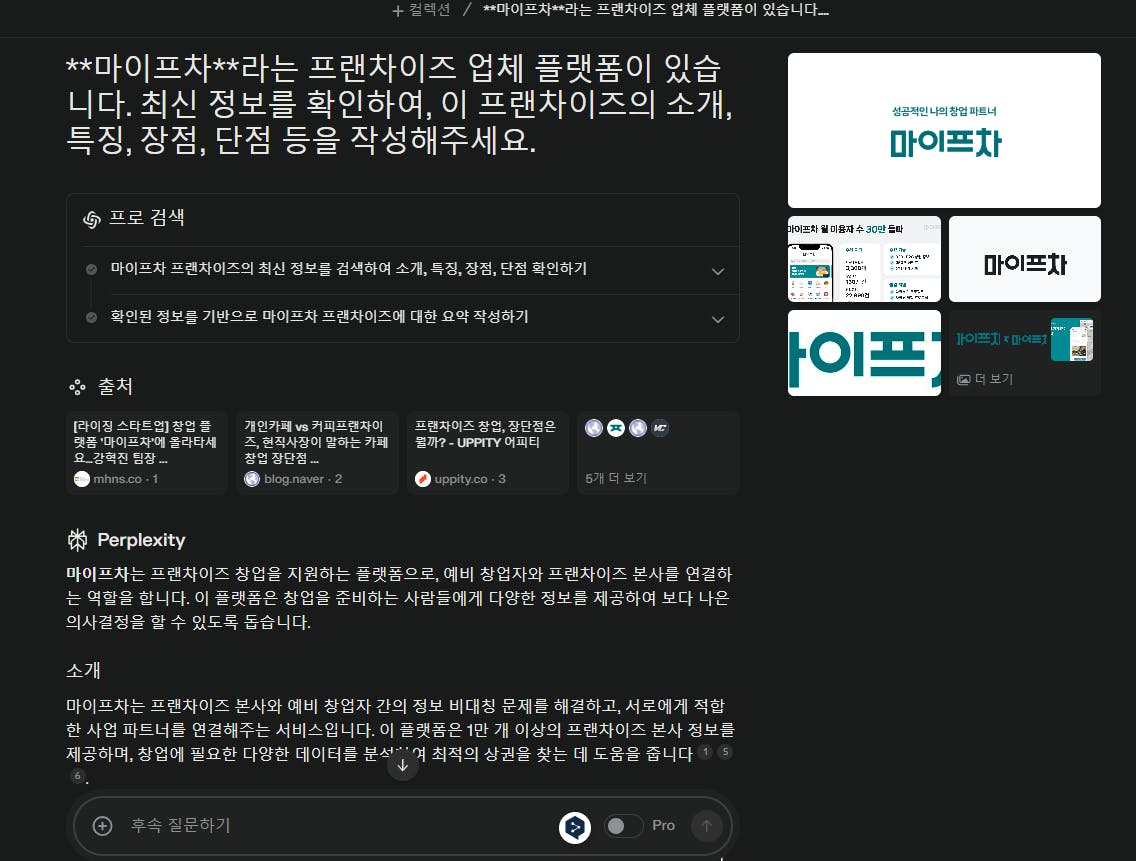Click the blog.naver favicon

click(252, 479)
